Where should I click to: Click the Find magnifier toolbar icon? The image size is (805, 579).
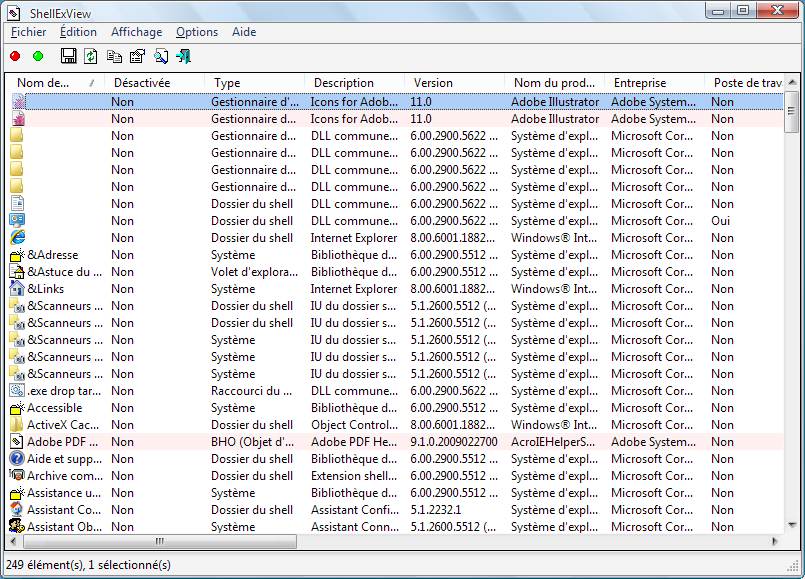pos(161,56)
